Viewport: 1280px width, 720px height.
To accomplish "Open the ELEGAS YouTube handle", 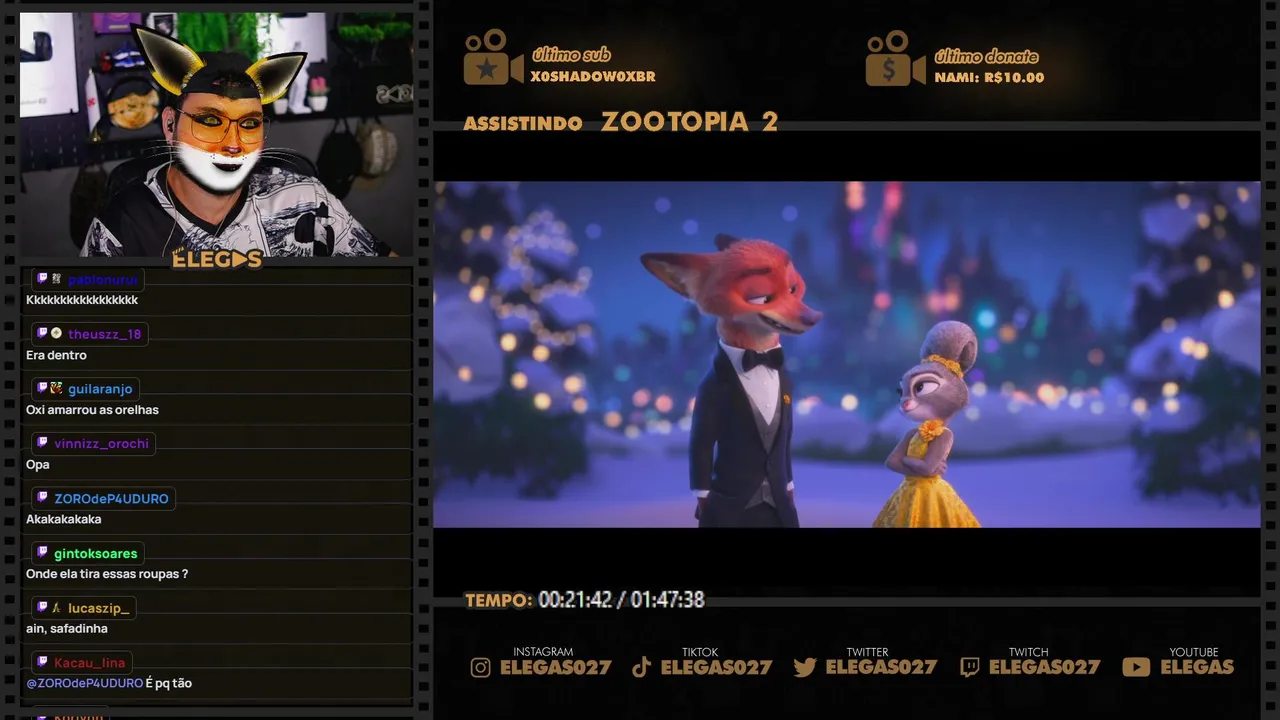I will [x=1197, y=667].
